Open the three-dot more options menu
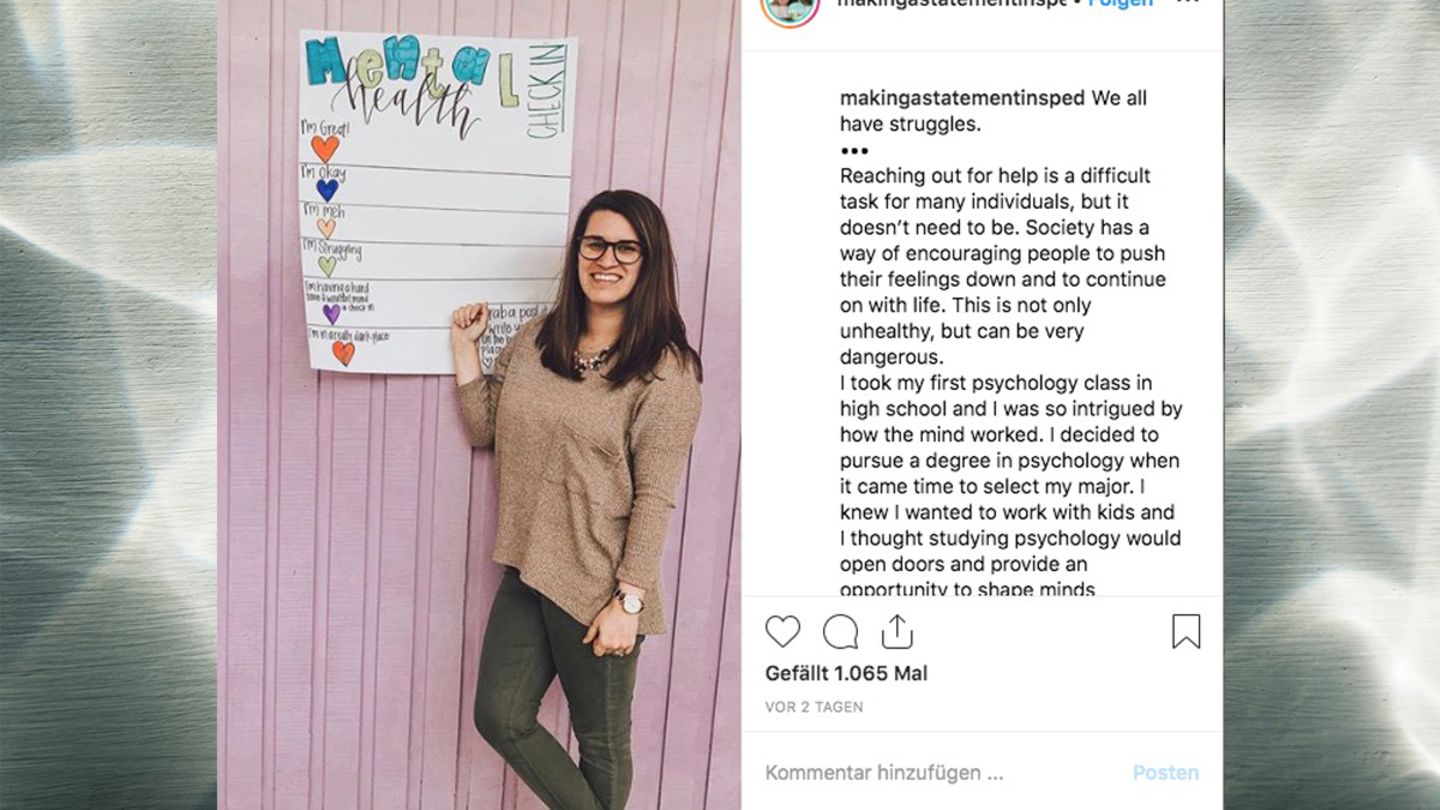This screenshot has width=1440, height=810. pyautogui.click(x=1187, y=4)
